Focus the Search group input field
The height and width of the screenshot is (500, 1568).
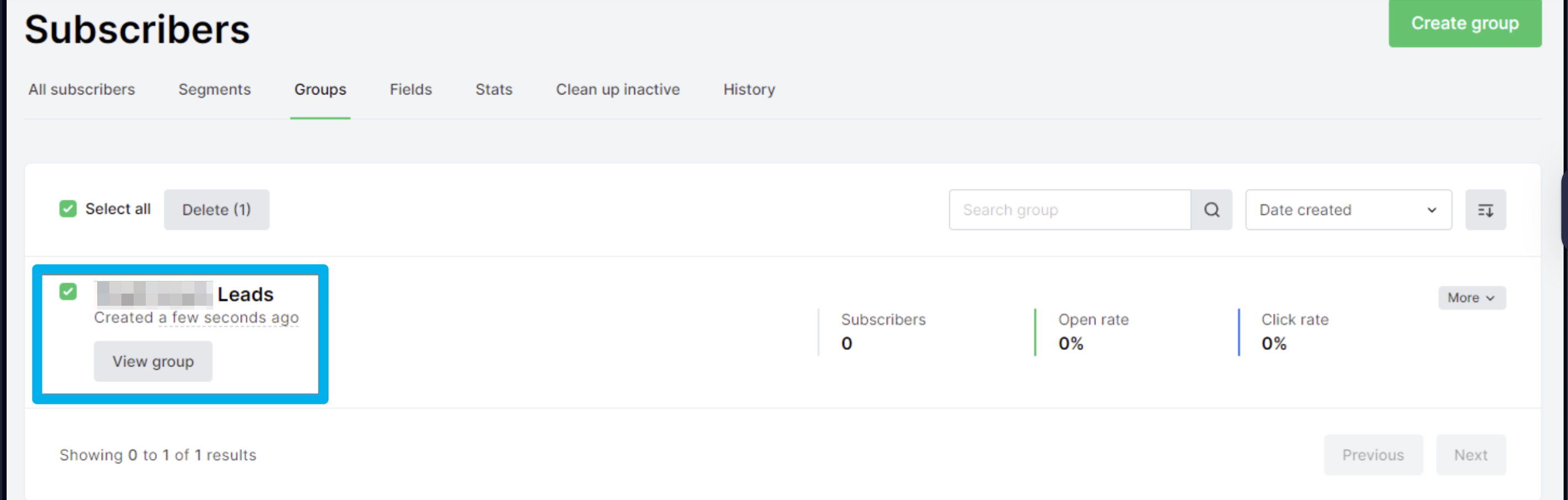(1069, 210)
